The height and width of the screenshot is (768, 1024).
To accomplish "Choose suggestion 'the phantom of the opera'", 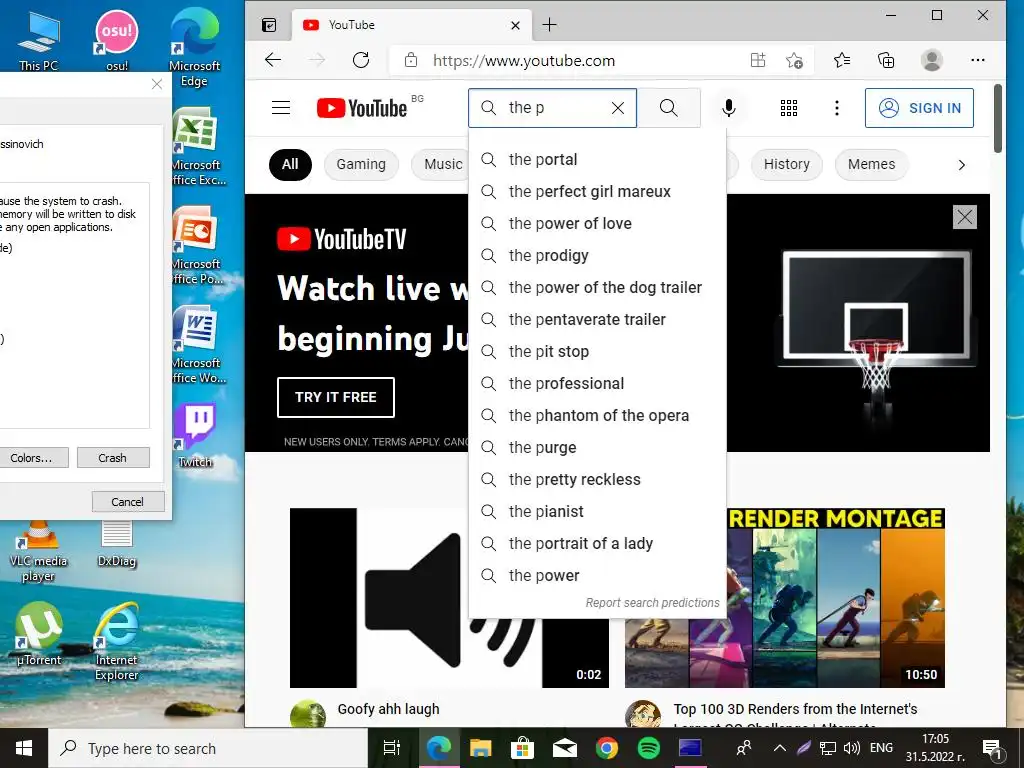I will click(597, 415).
